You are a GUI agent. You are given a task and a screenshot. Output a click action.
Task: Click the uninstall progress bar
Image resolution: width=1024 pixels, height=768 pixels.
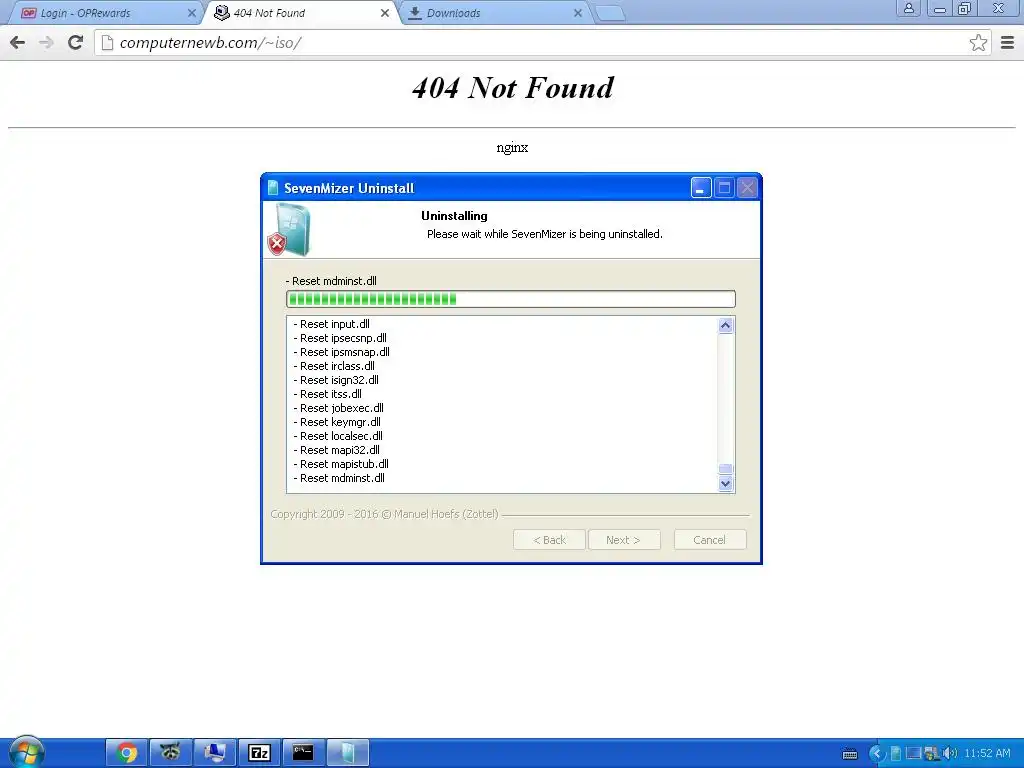click(511, 299)
